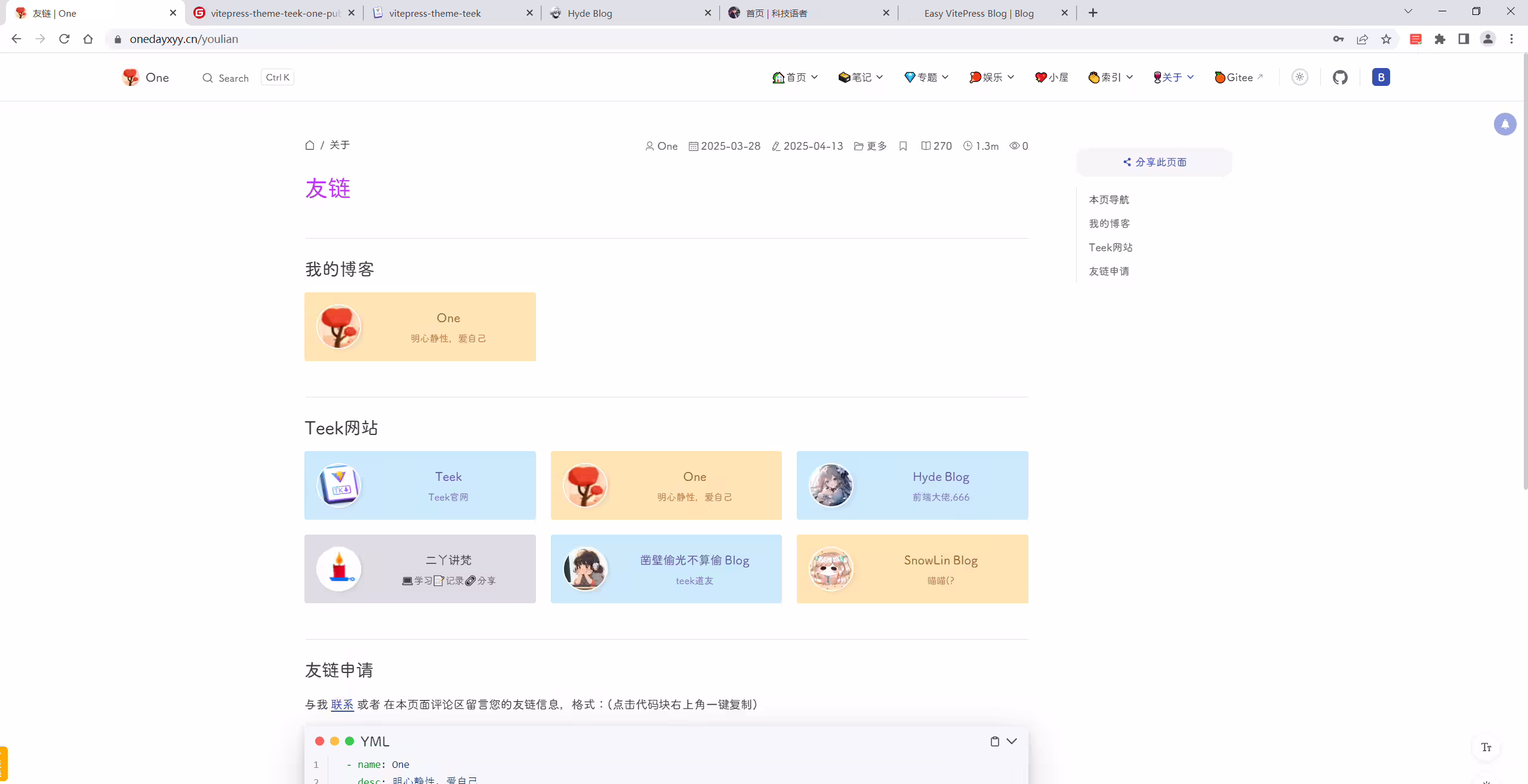Open the Teek official site card

[420, 485]
